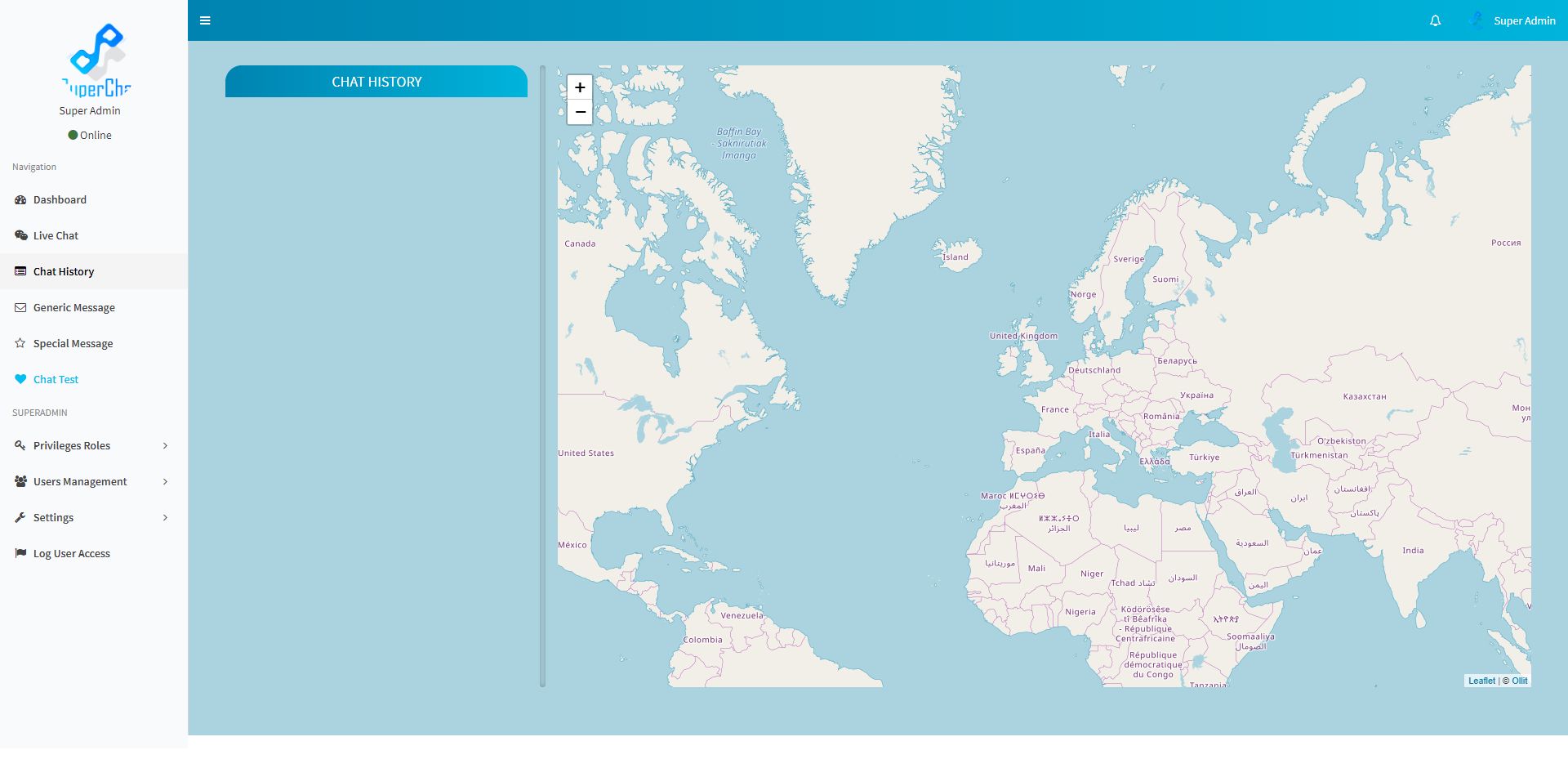Image resolution: width=1568 pixels, height=777 pixels.
Task: Click the Deutschland map label
Action: 1094,370
